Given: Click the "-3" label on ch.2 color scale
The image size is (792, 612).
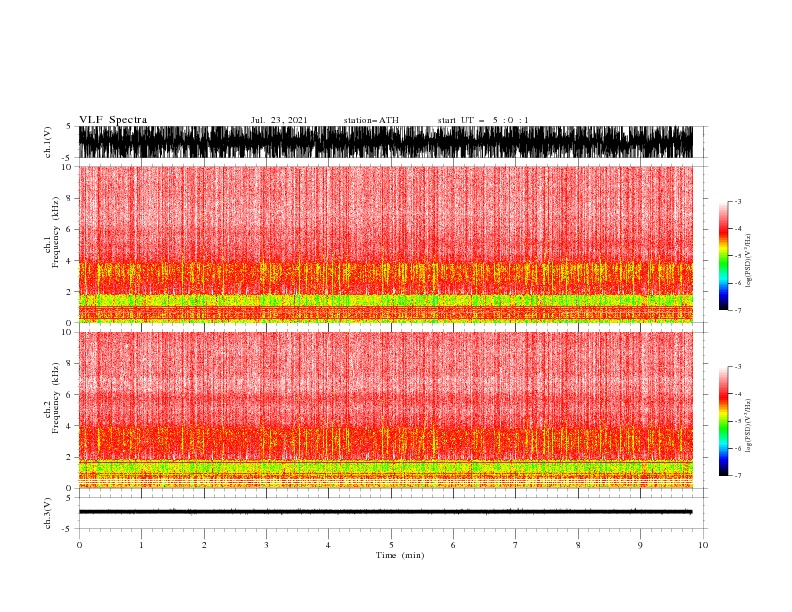Looking at the screenshot, I should coord(737,367).
